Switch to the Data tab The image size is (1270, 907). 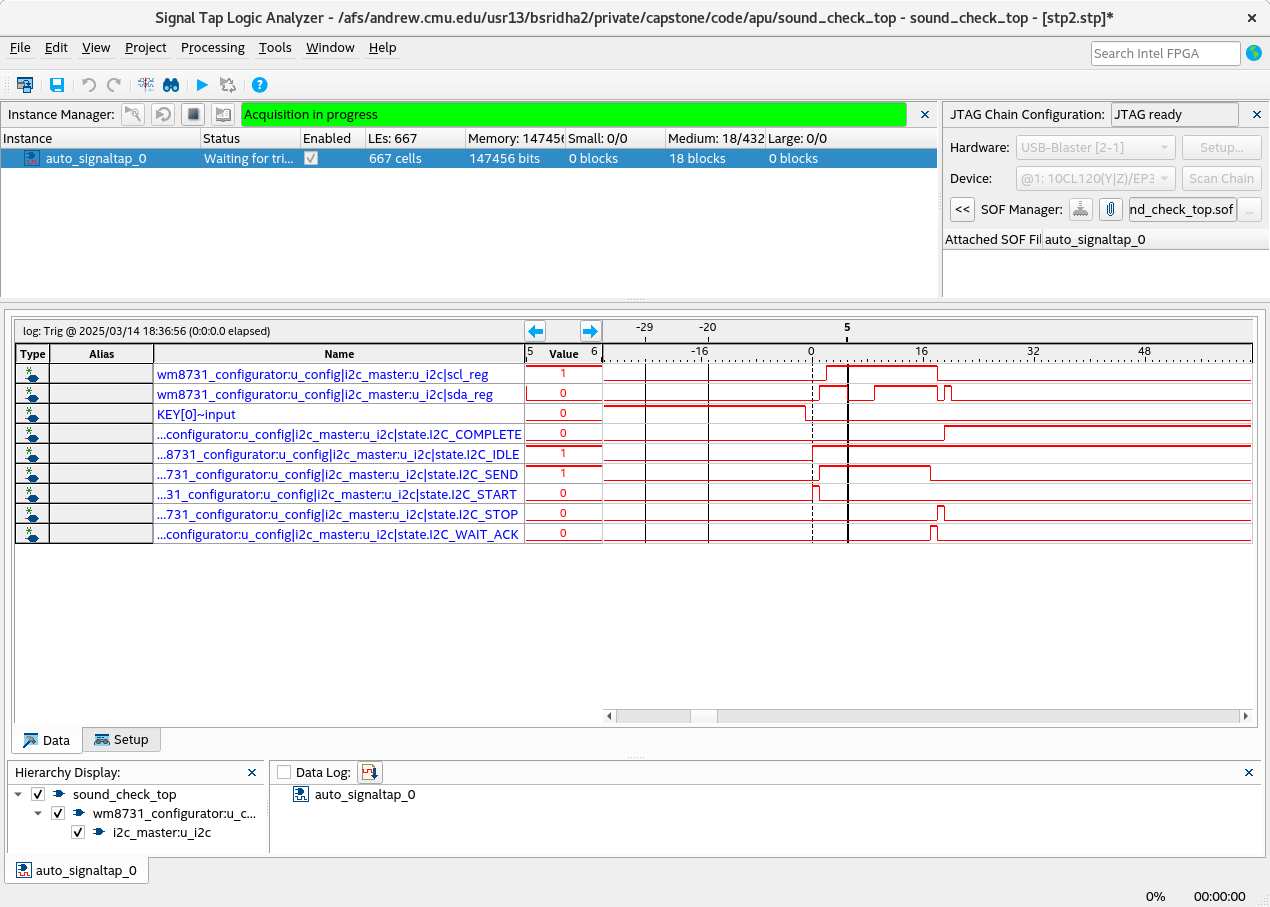tap(47, 740)
